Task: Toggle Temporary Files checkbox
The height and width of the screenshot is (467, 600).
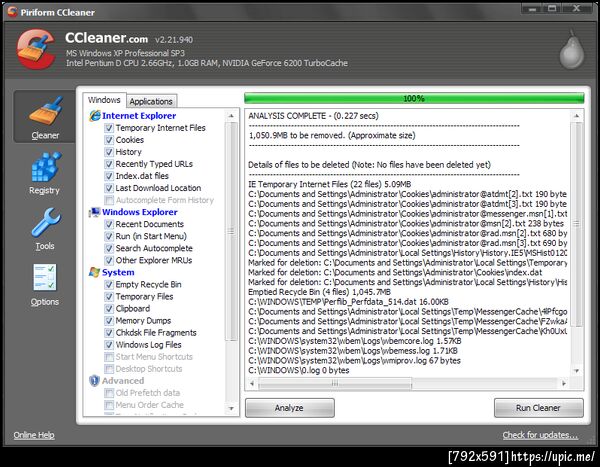Action: (109, 297)
